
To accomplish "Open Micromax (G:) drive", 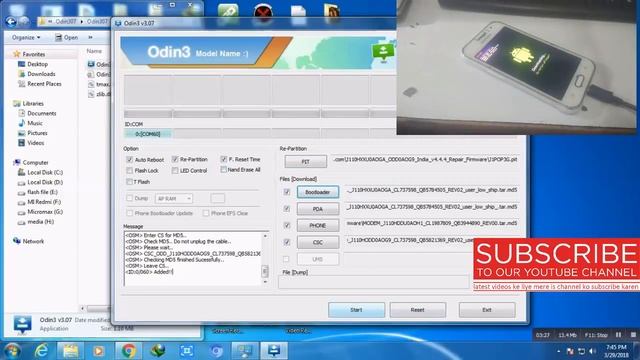I will coord(44,212).
